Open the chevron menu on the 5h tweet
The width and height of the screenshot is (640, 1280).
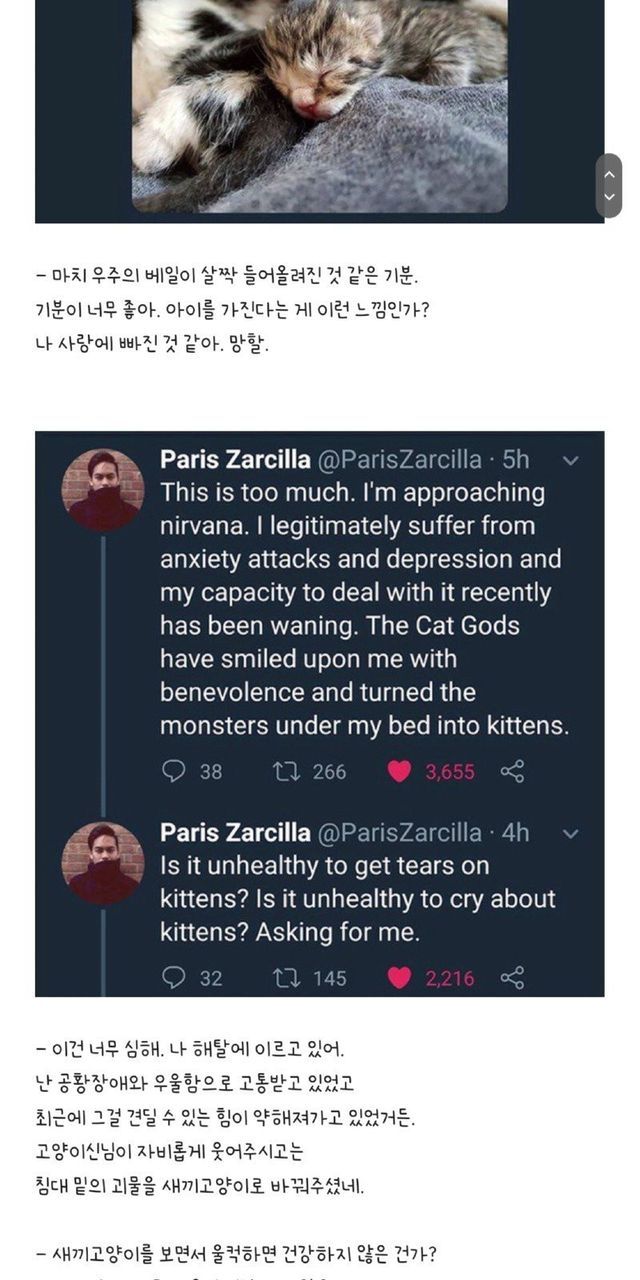pos(570,461)
